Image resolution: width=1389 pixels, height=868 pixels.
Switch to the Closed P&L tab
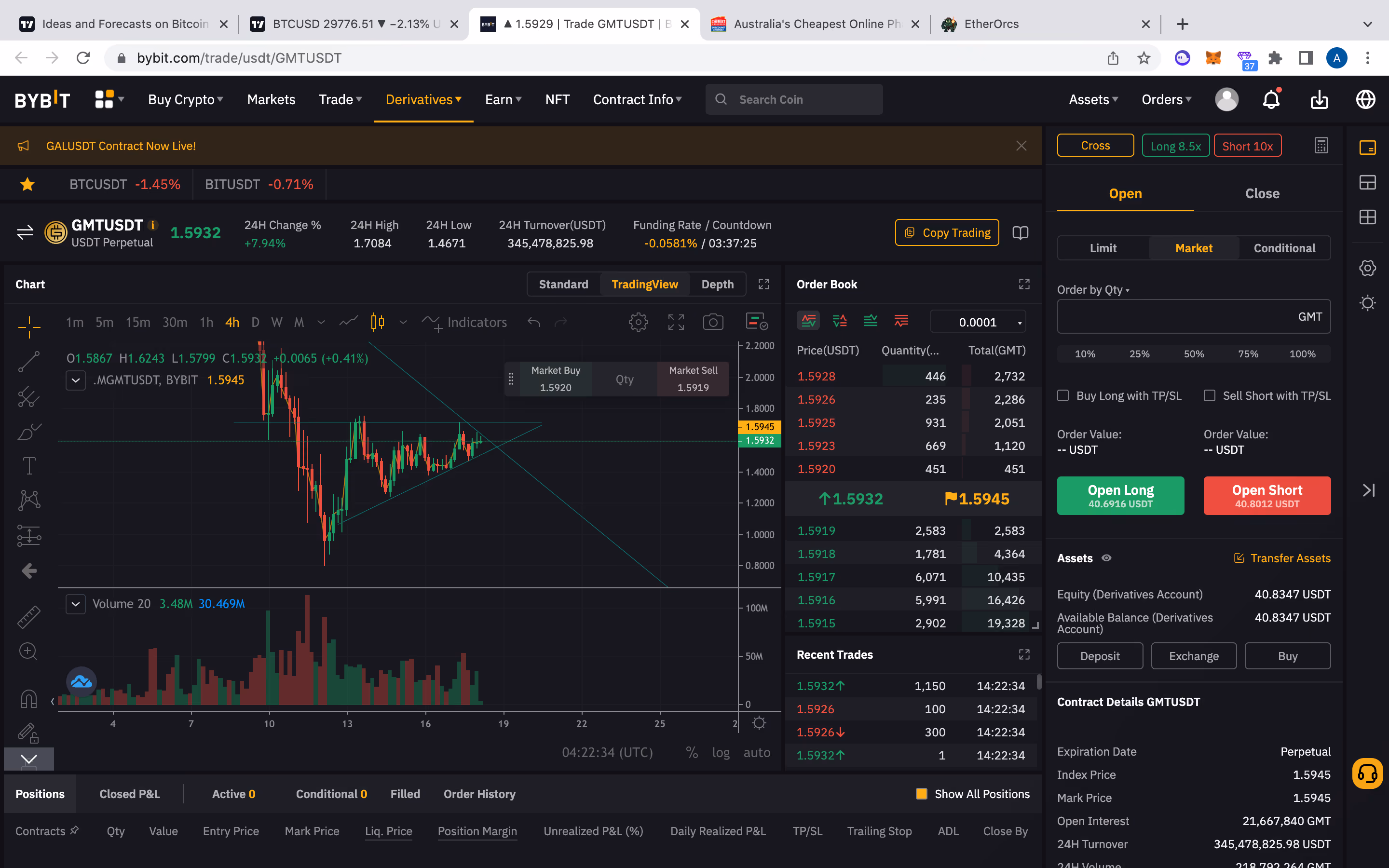pos(130,794)
